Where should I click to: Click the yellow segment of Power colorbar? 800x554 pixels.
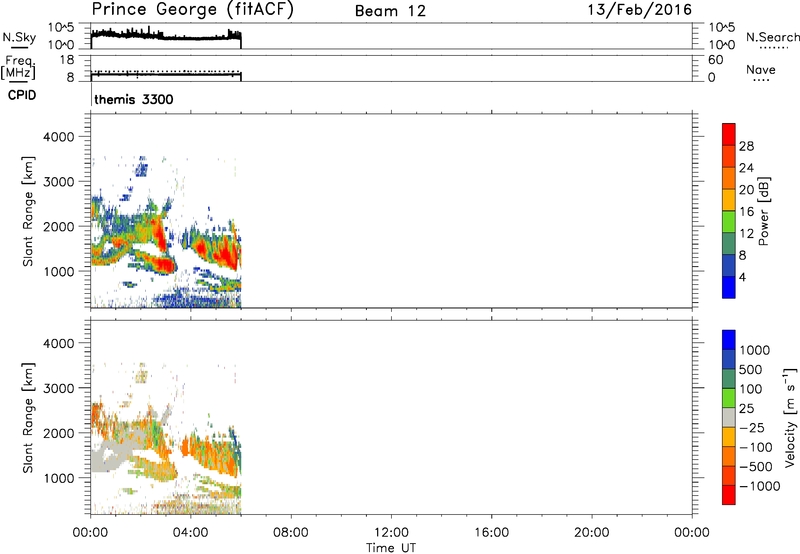(x=729, y=200)
